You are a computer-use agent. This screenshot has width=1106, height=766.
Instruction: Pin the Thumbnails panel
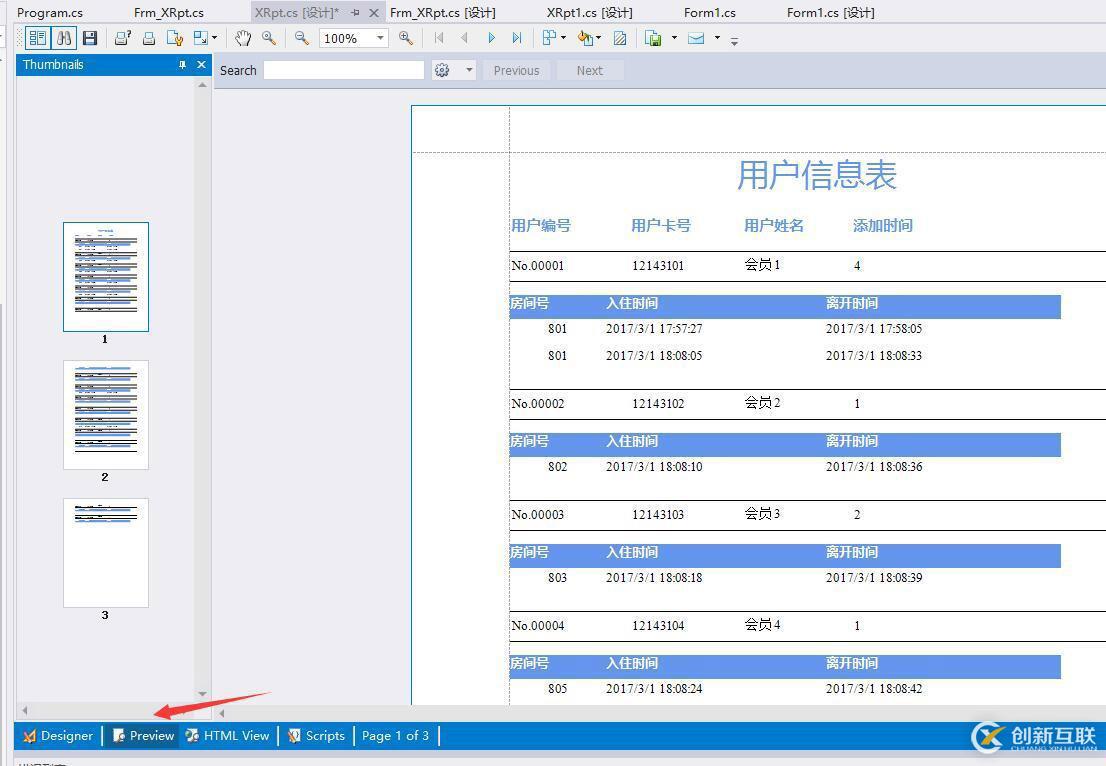tap(182, 65)
